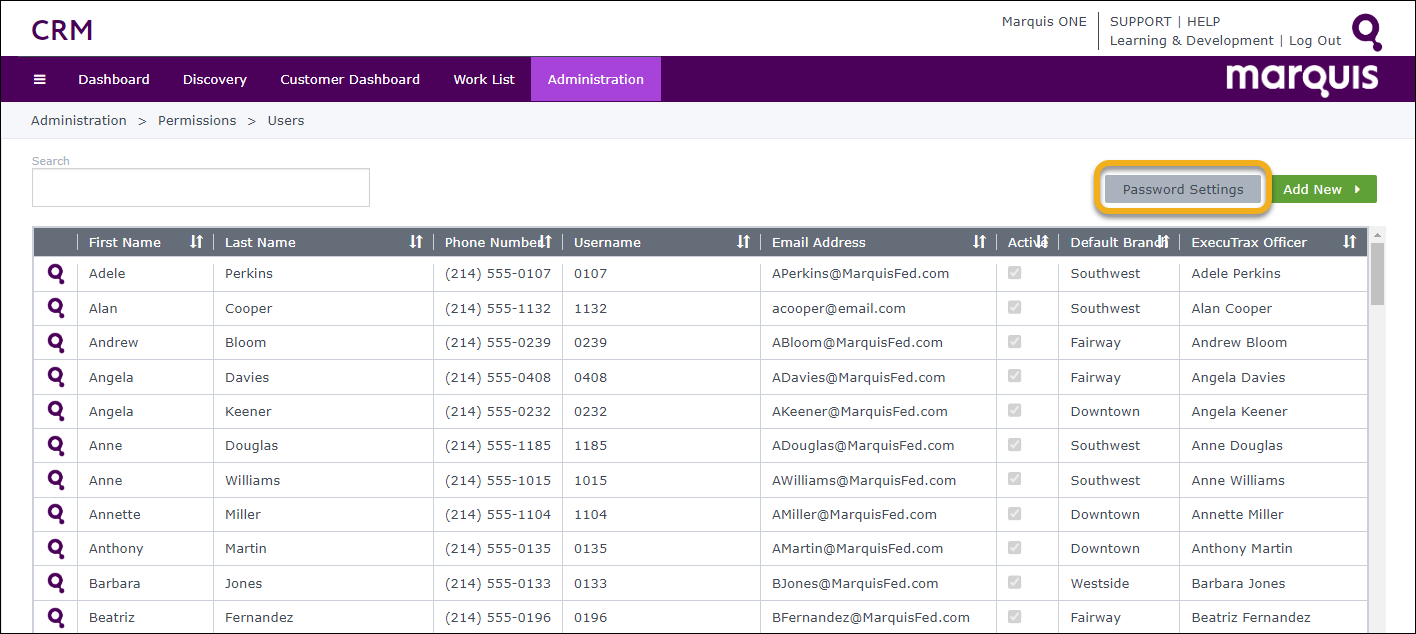
Task: Open Anne Douglas's row Q icon
Action: pos(56,445)
